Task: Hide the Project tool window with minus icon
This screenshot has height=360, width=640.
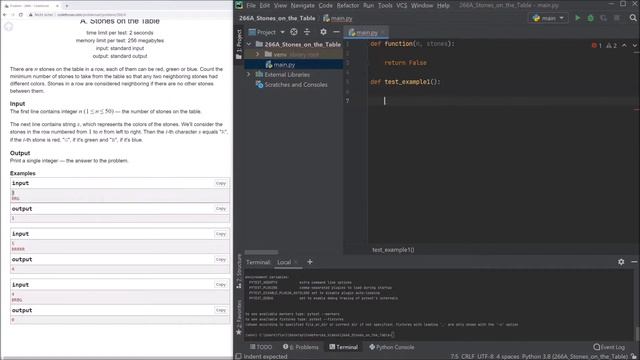Action: point(336,32)
